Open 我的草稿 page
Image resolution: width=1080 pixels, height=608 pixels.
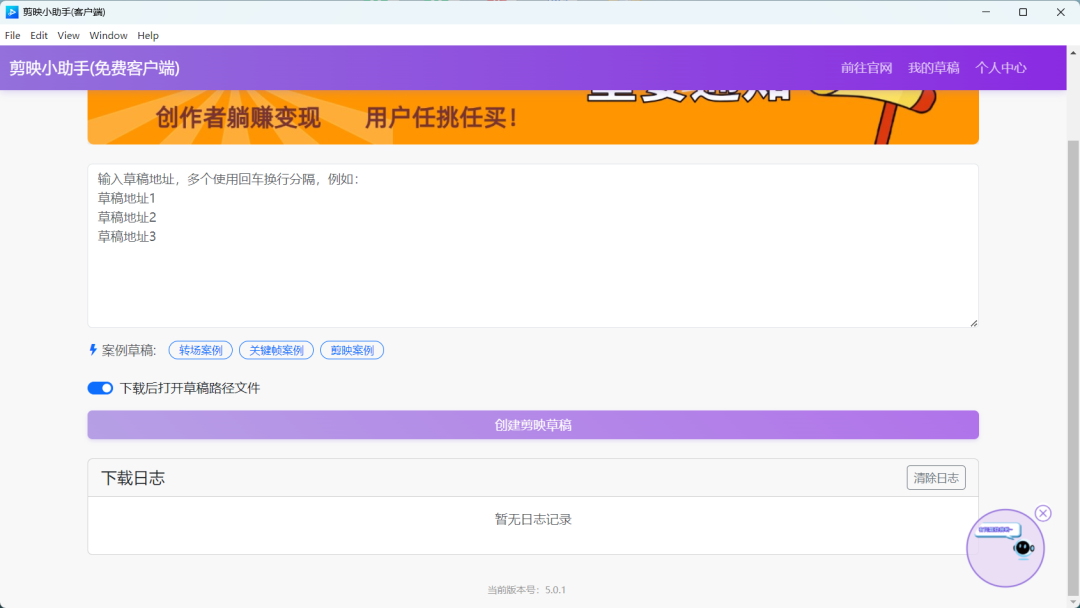[933, 67]
